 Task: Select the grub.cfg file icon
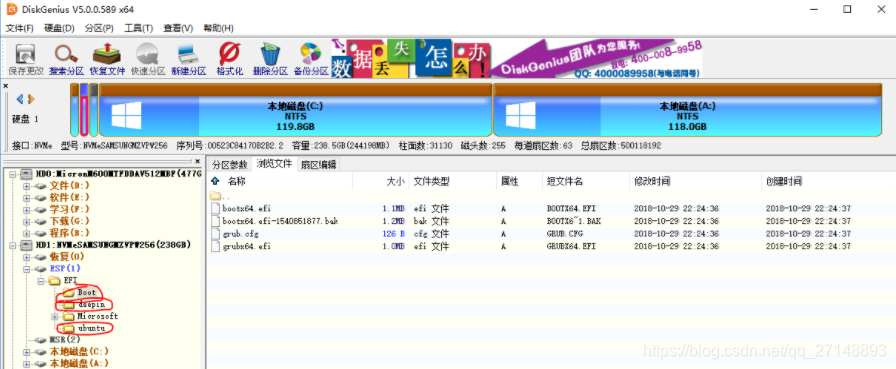click(x=215, y=234)
